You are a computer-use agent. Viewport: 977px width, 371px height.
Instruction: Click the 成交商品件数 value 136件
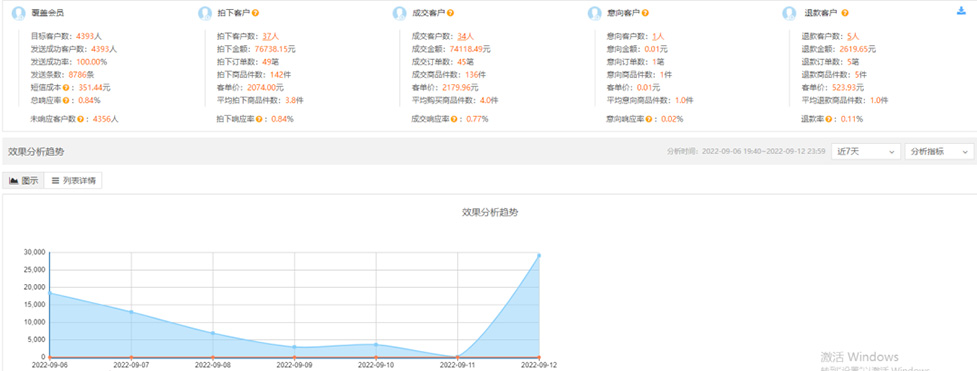[475, 75]
